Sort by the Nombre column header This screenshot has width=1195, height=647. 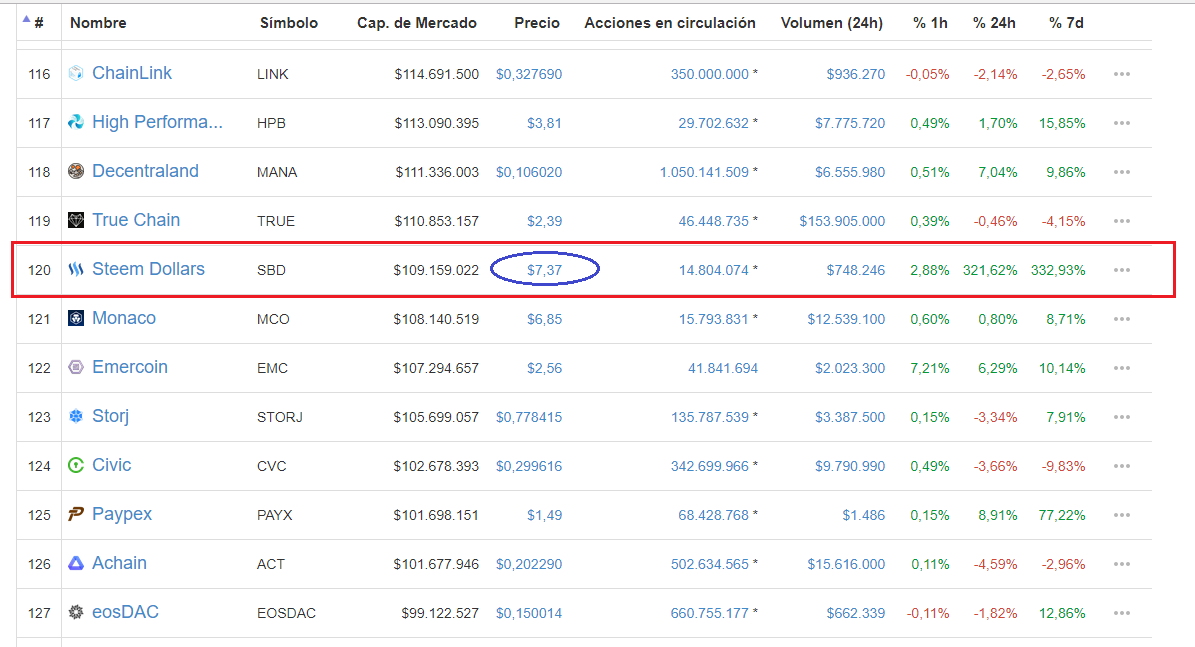tap(98, 23)
